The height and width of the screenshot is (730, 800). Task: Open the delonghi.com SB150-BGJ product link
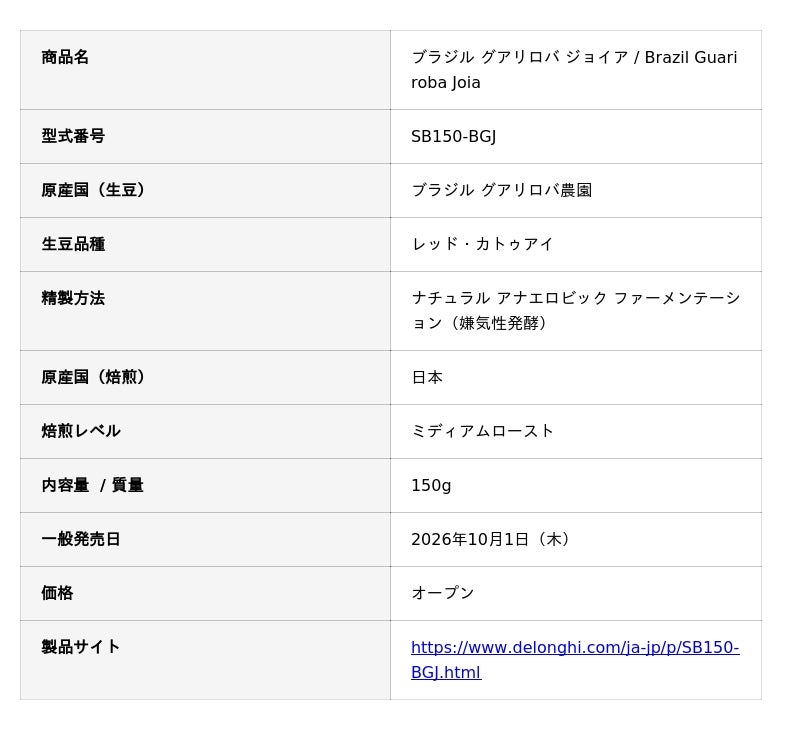575,660
